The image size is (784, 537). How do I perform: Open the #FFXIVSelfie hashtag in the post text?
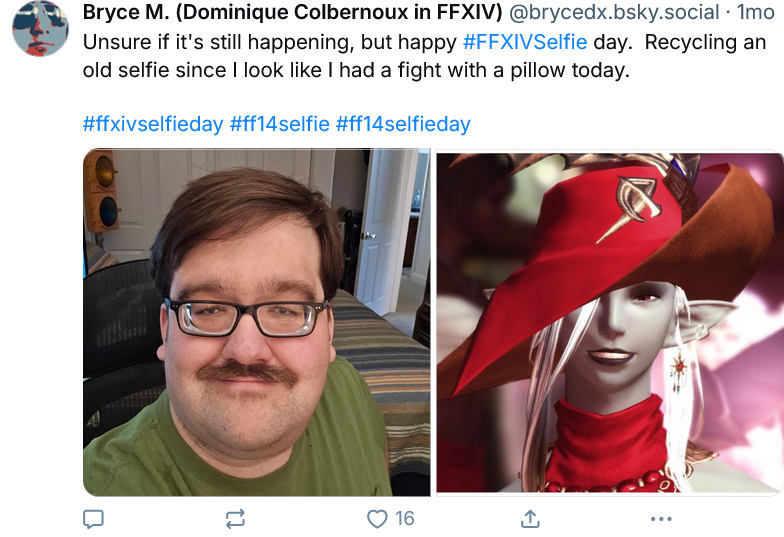[x=525, y=42]
